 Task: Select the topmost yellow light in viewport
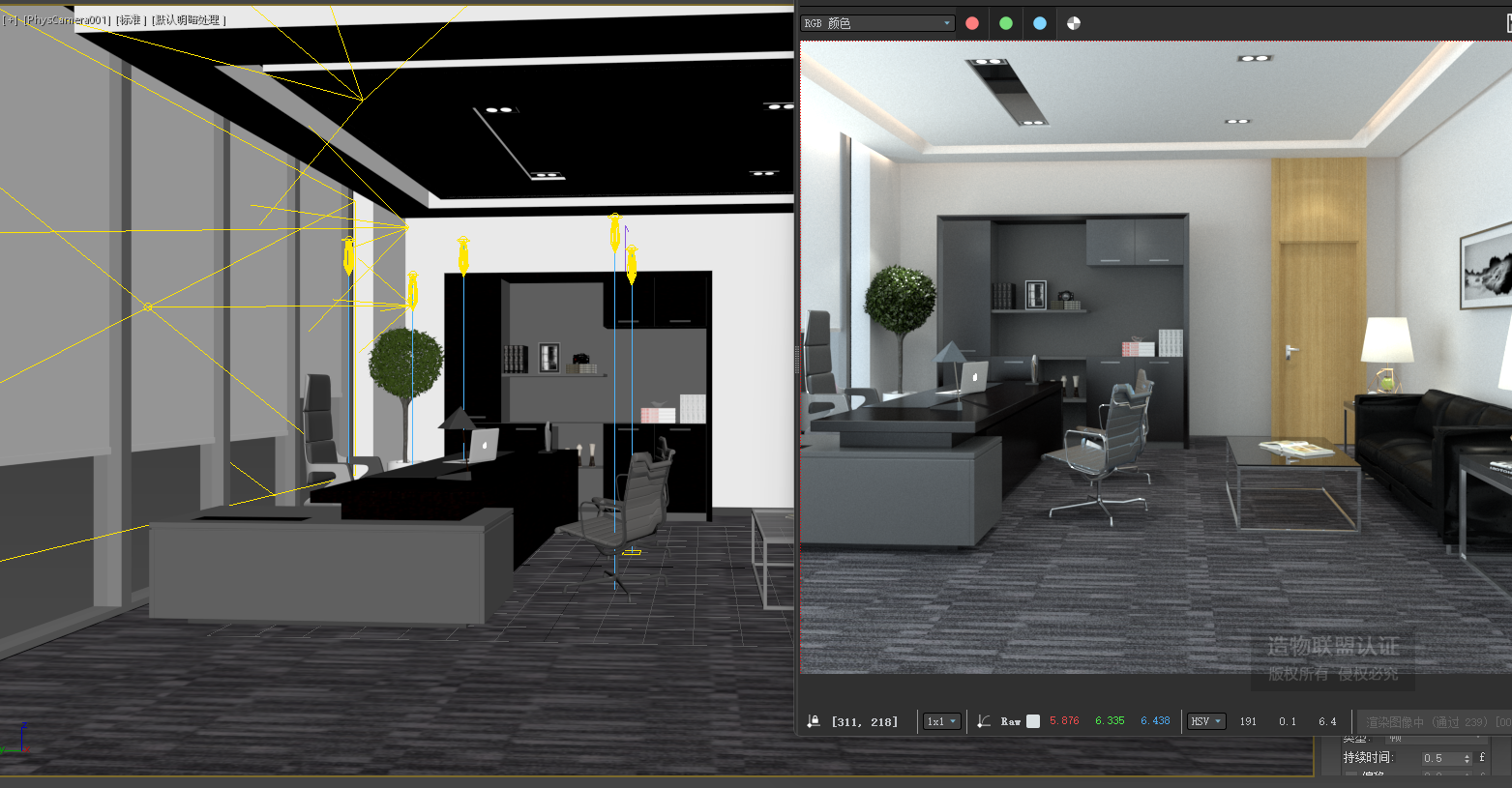pos(614,231)
